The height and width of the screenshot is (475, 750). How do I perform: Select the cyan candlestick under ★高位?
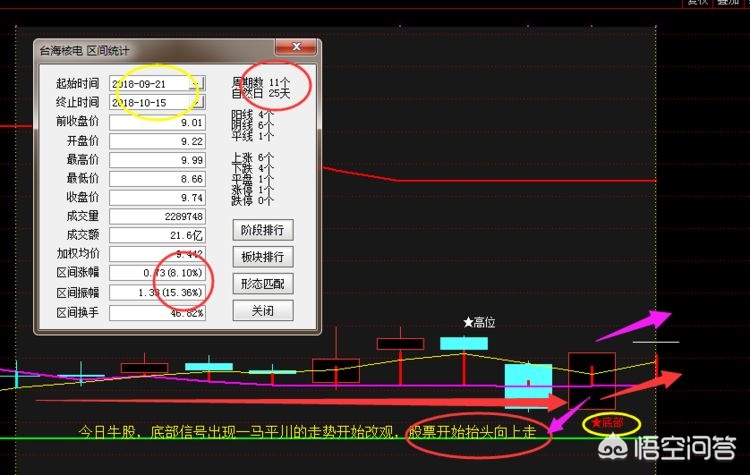pyautogui.click(x=464, y=343)
